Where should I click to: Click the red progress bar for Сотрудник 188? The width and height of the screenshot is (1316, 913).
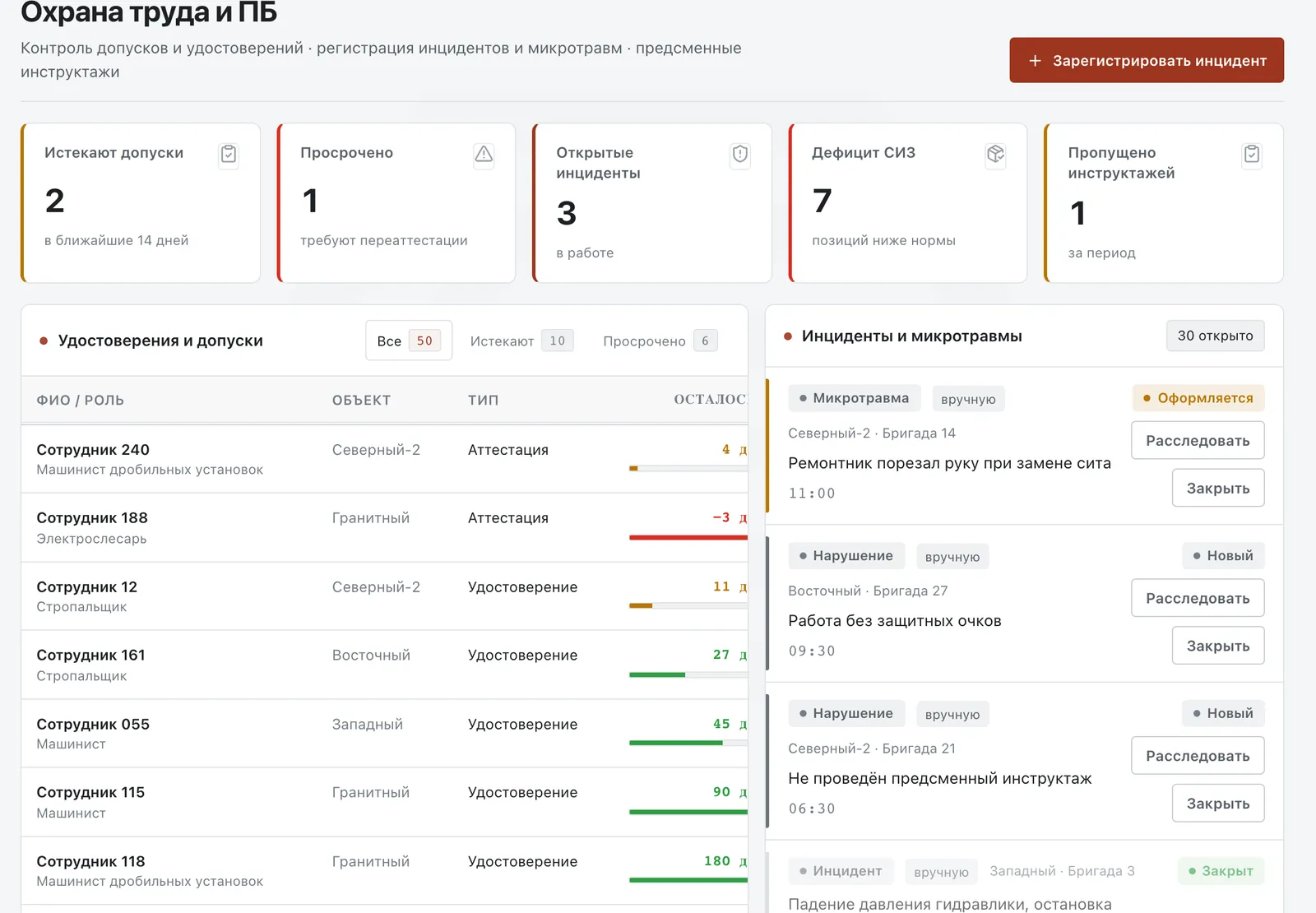click(x=688, y=537)
